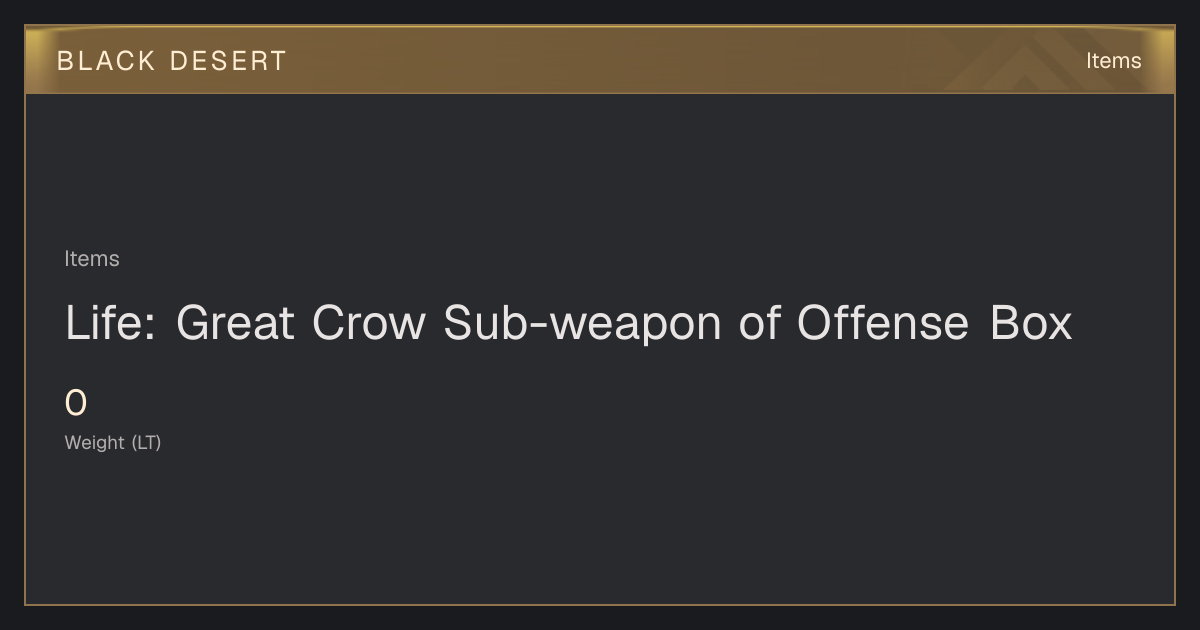Image resolution: width=1200 pixels, height=630 pixels.
Task: Select the Items breadcrumb above the title
Action: point(92,259)
